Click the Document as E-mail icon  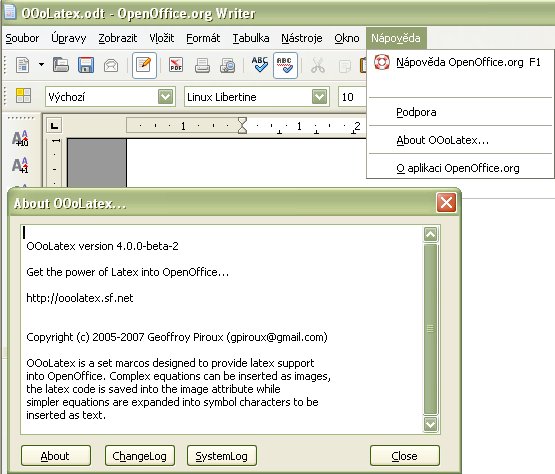111,66
